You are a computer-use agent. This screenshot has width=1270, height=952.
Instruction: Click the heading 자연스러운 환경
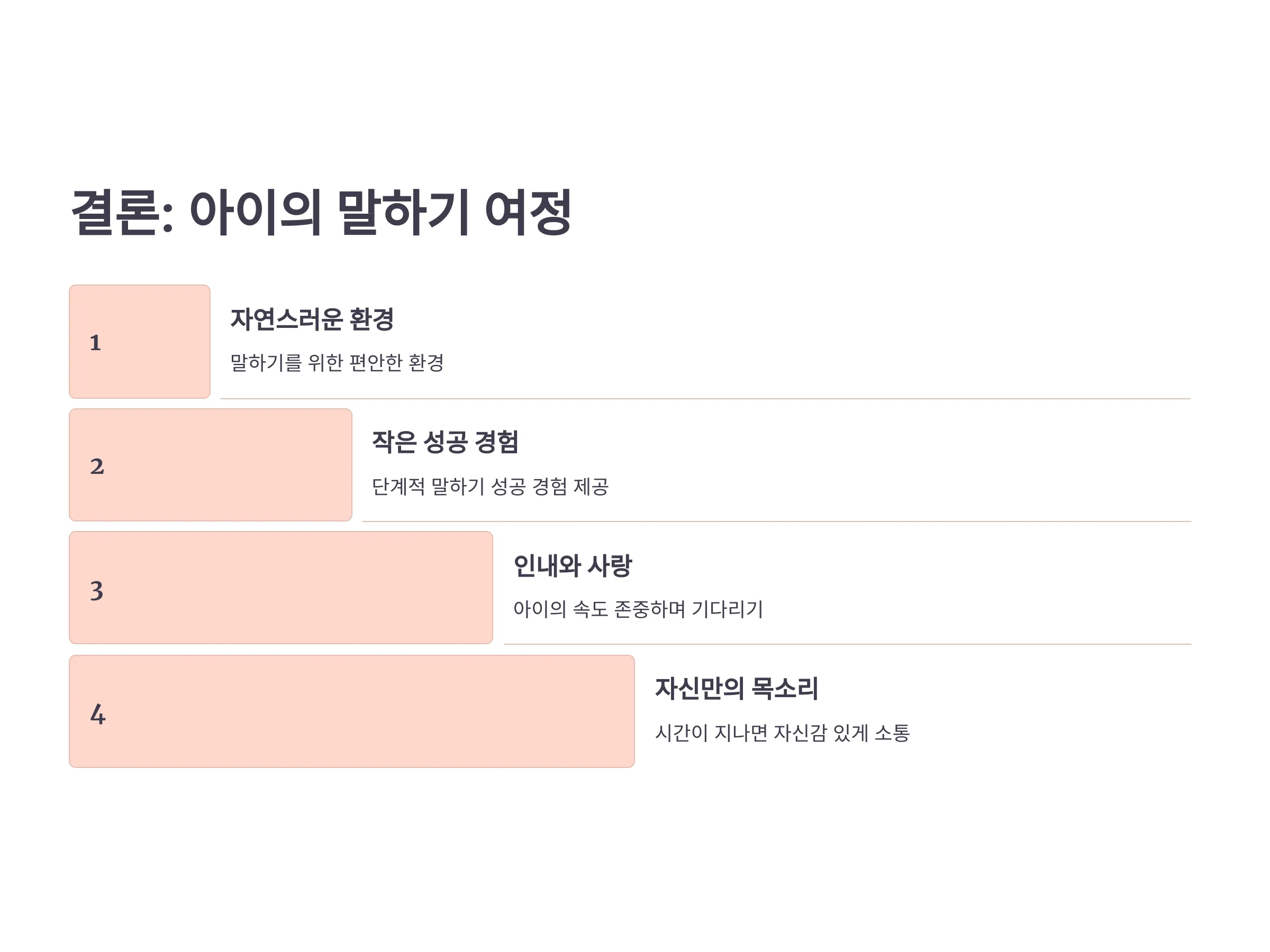[x=312, y=319]
